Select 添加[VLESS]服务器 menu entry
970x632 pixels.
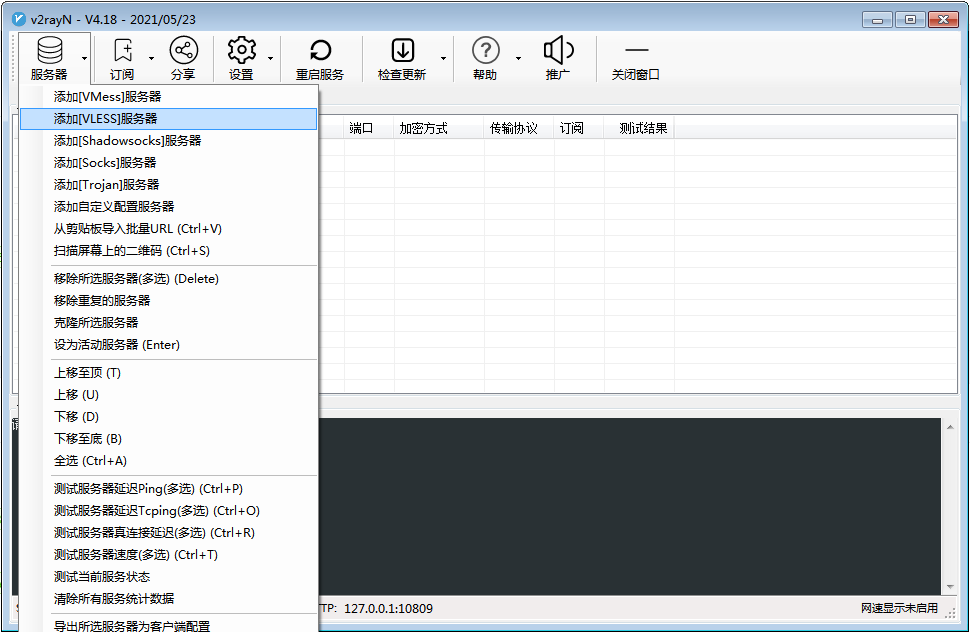pos(168,119)
